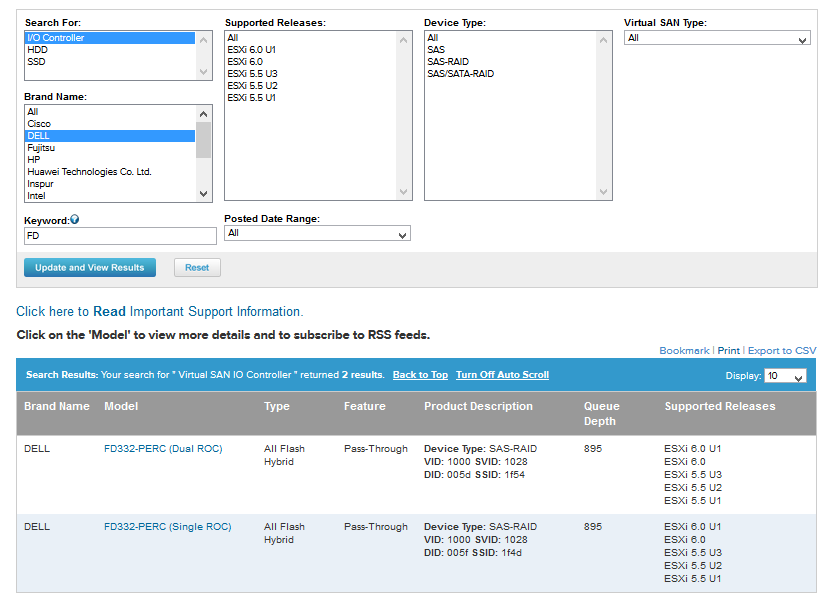Viewport: 834px width, 603px height.
Task: Click Pass-Through in Single ROC row
Action: (376, 527)
